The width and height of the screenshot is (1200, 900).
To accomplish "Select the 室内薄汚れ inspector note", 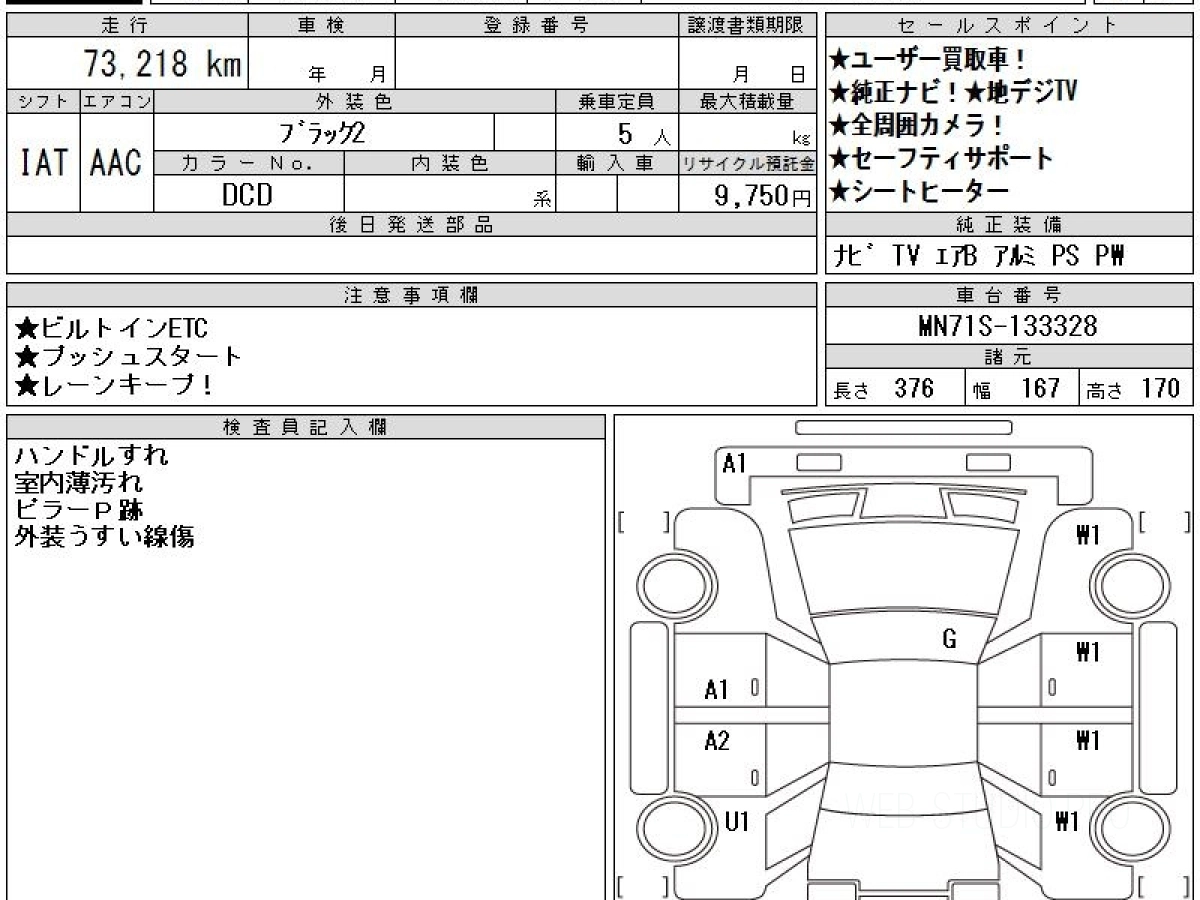I will (79, 483).
